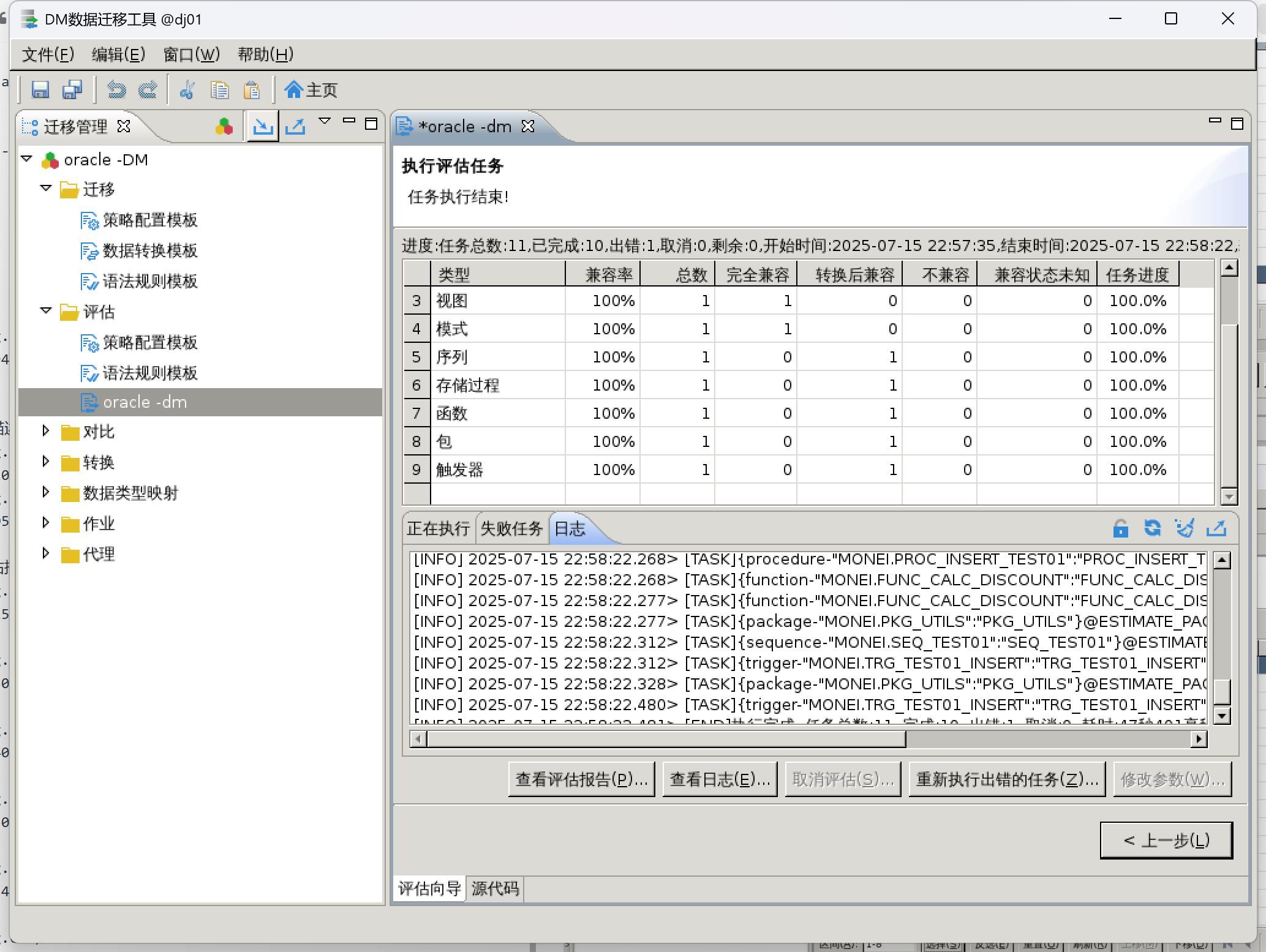Select 语法规则模板 under 迁移 folder

click(x=149, y=281)
